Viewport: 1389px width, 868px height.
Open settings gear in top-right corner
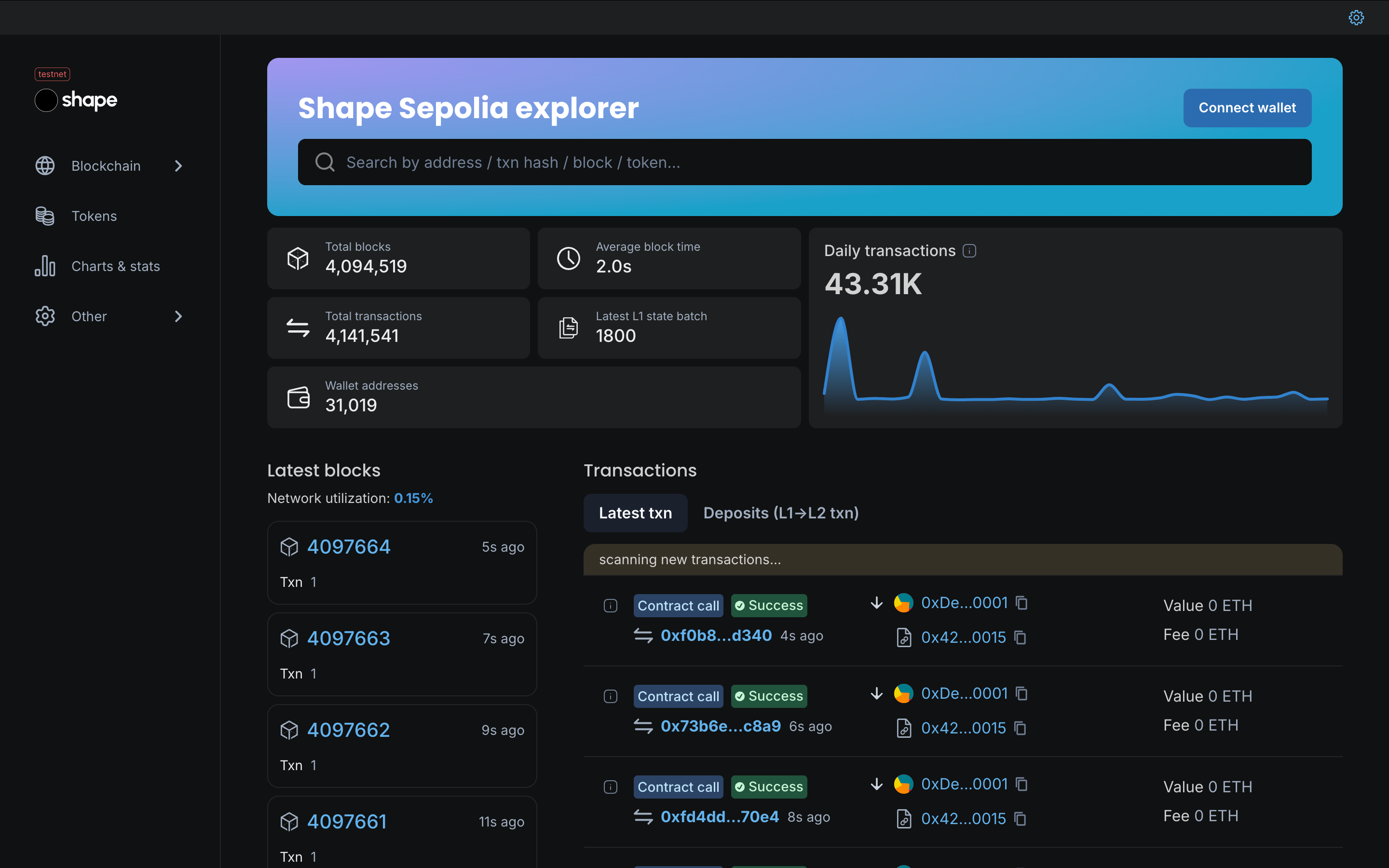pos(1356,18)
